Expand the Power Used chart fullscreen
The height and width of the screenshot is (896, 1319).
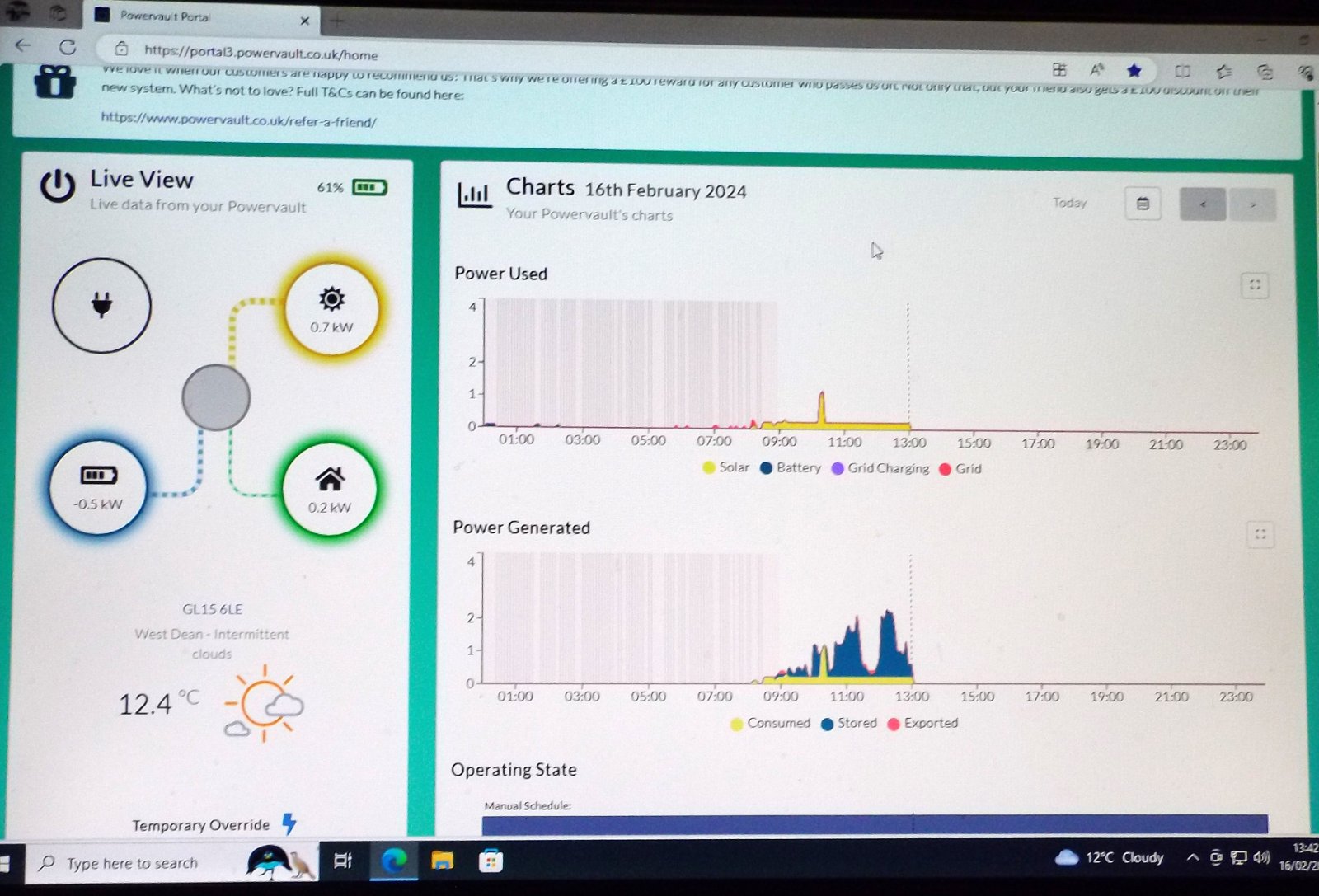(1255, 285)
